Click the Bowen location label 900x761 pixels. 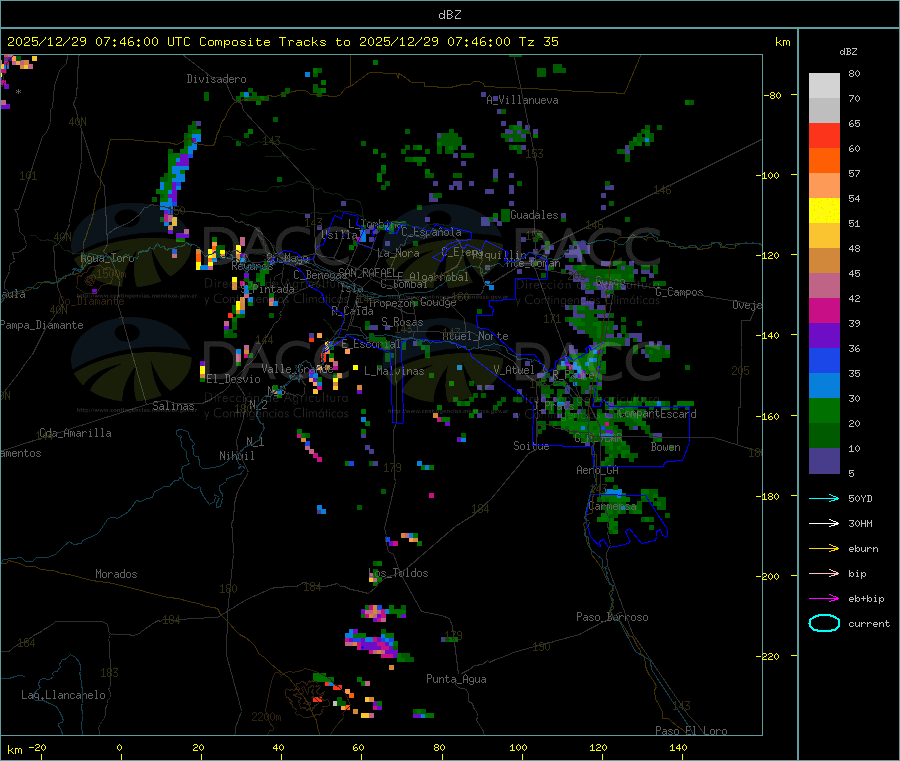pyautogui.click(x=665, y=447)
